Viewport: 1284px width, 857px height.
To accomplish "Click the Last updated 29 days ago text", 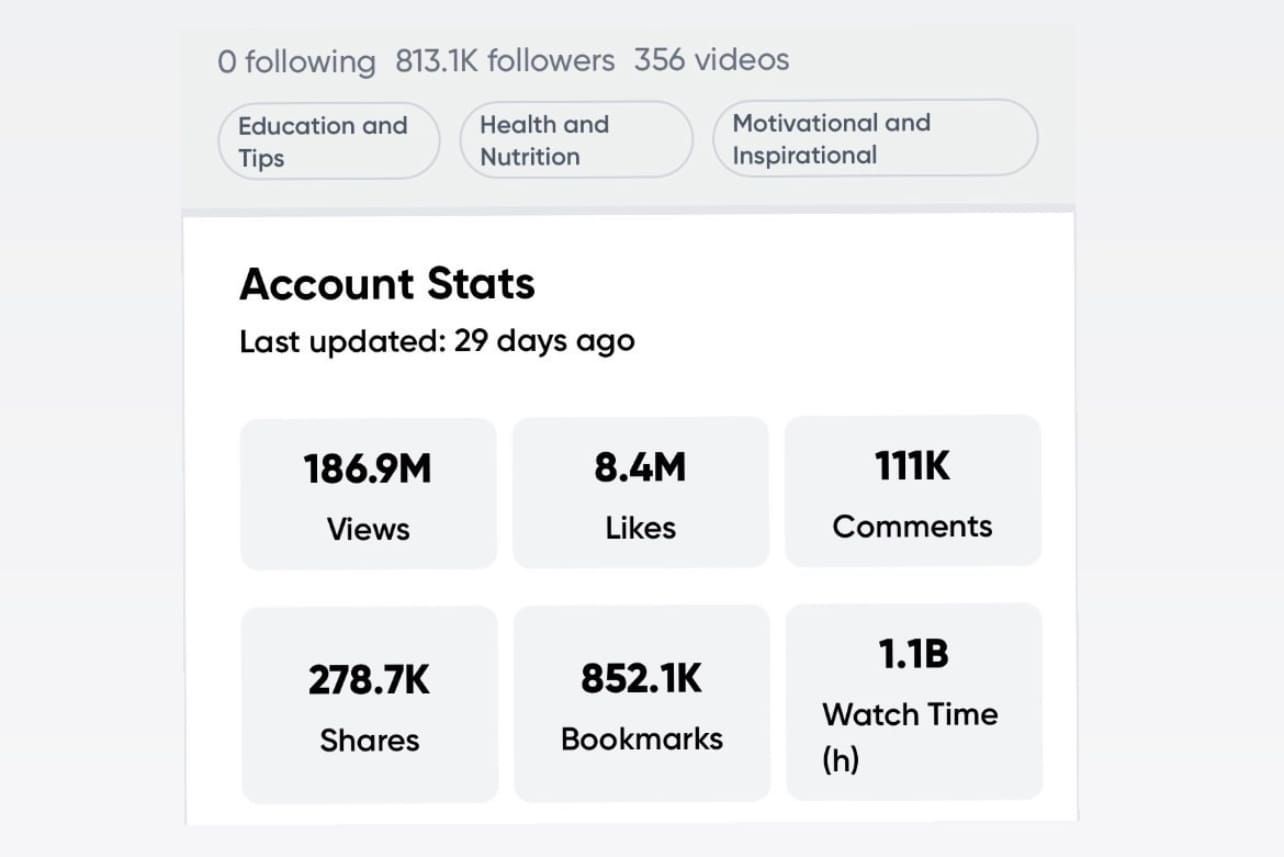I will point(437,341).
